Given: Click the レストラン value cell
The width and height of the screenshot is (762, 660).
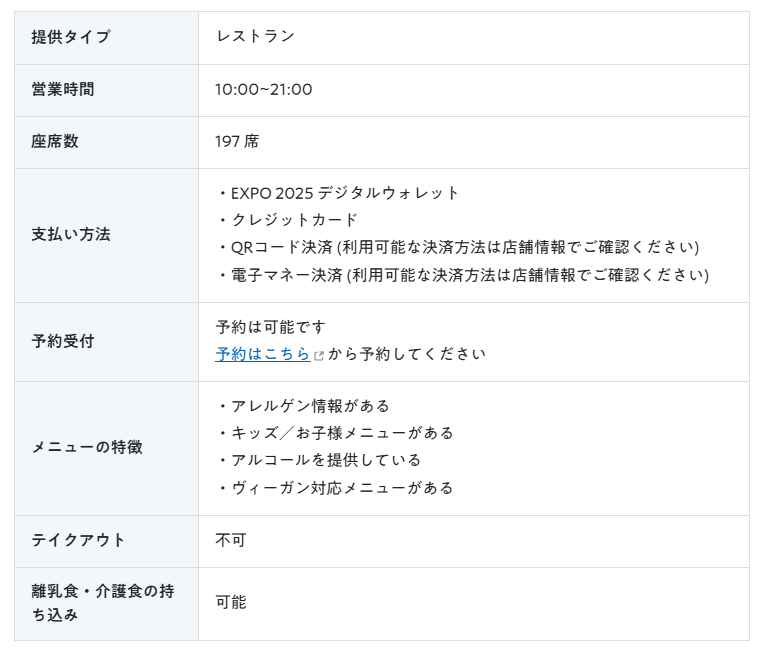Looking at the screenshot, I should pos(474,38).
